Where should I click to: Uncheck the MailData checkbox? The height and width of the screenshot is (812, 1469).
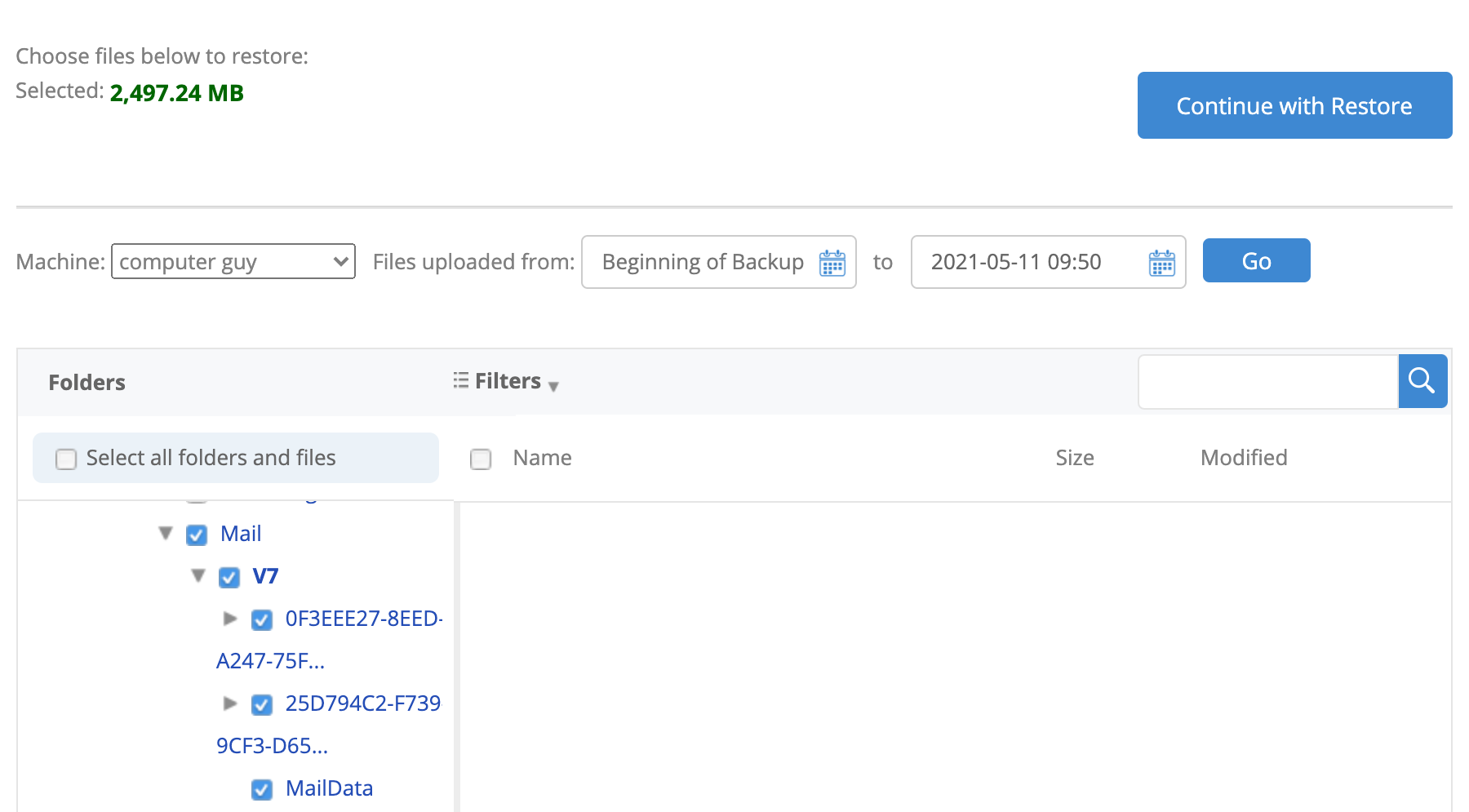pos(261,789)
